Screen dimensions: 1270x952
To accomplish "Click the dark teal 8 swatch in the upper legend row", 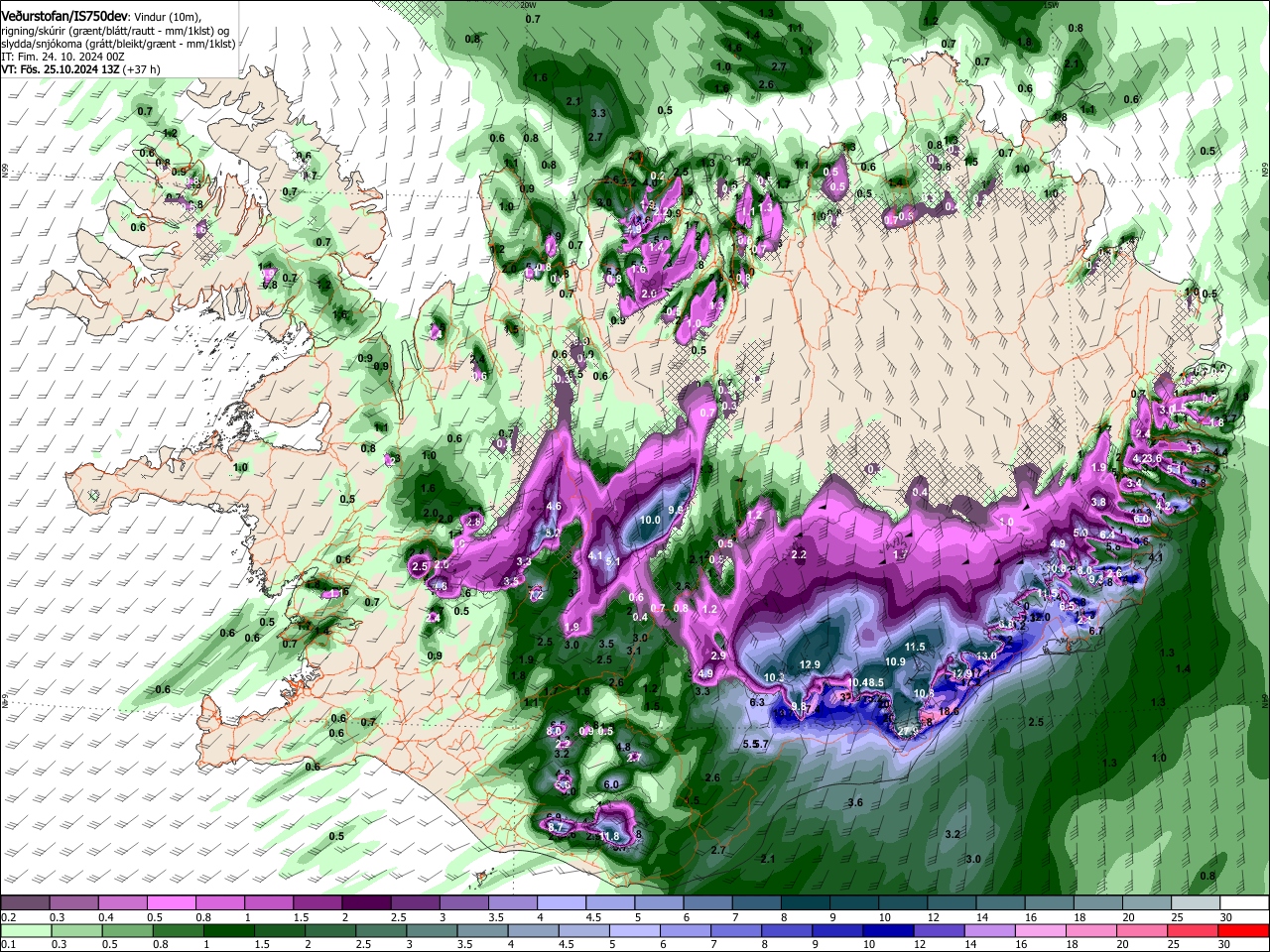I will pyautogui.click(x=805, y=903).
